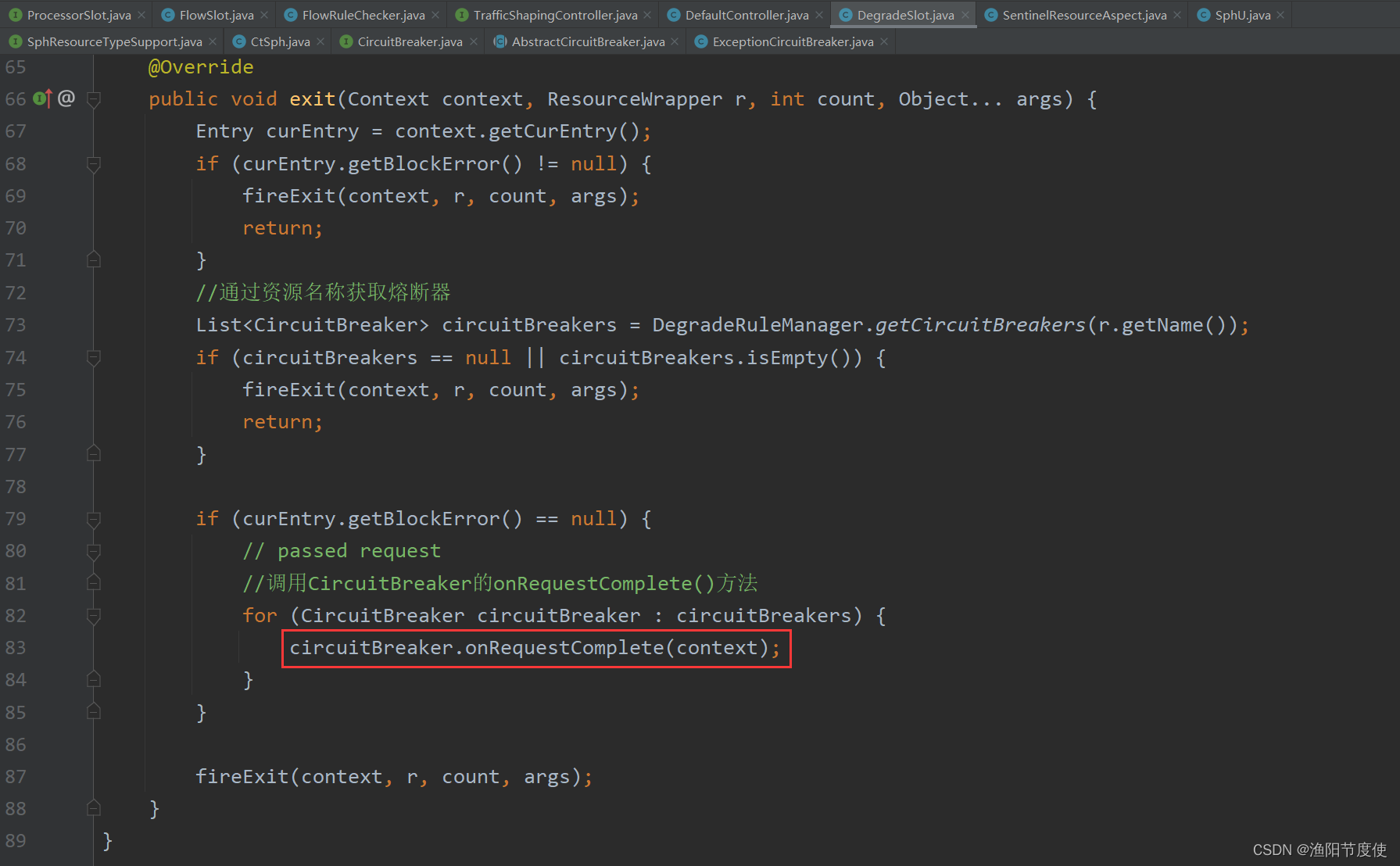The image size is (1400, 866).
Task: Switch to the DefaultController.java tab
Action: [x=747, y=15]
